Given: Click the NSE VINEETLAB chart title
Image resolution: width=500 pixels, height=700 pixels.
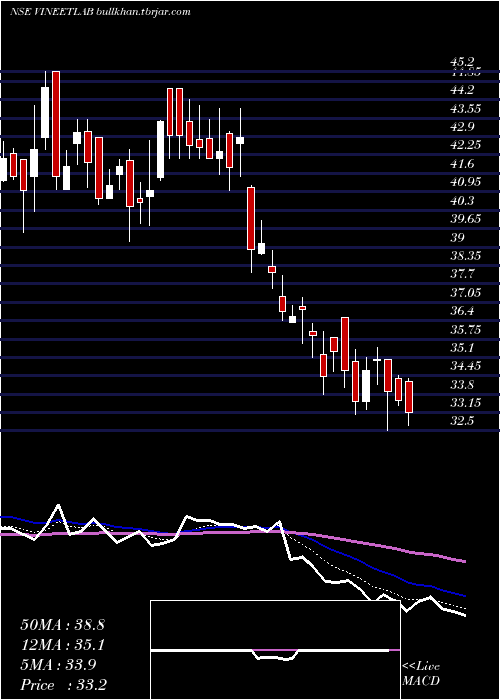Looking at the screenshot, I should click(100, 12).
